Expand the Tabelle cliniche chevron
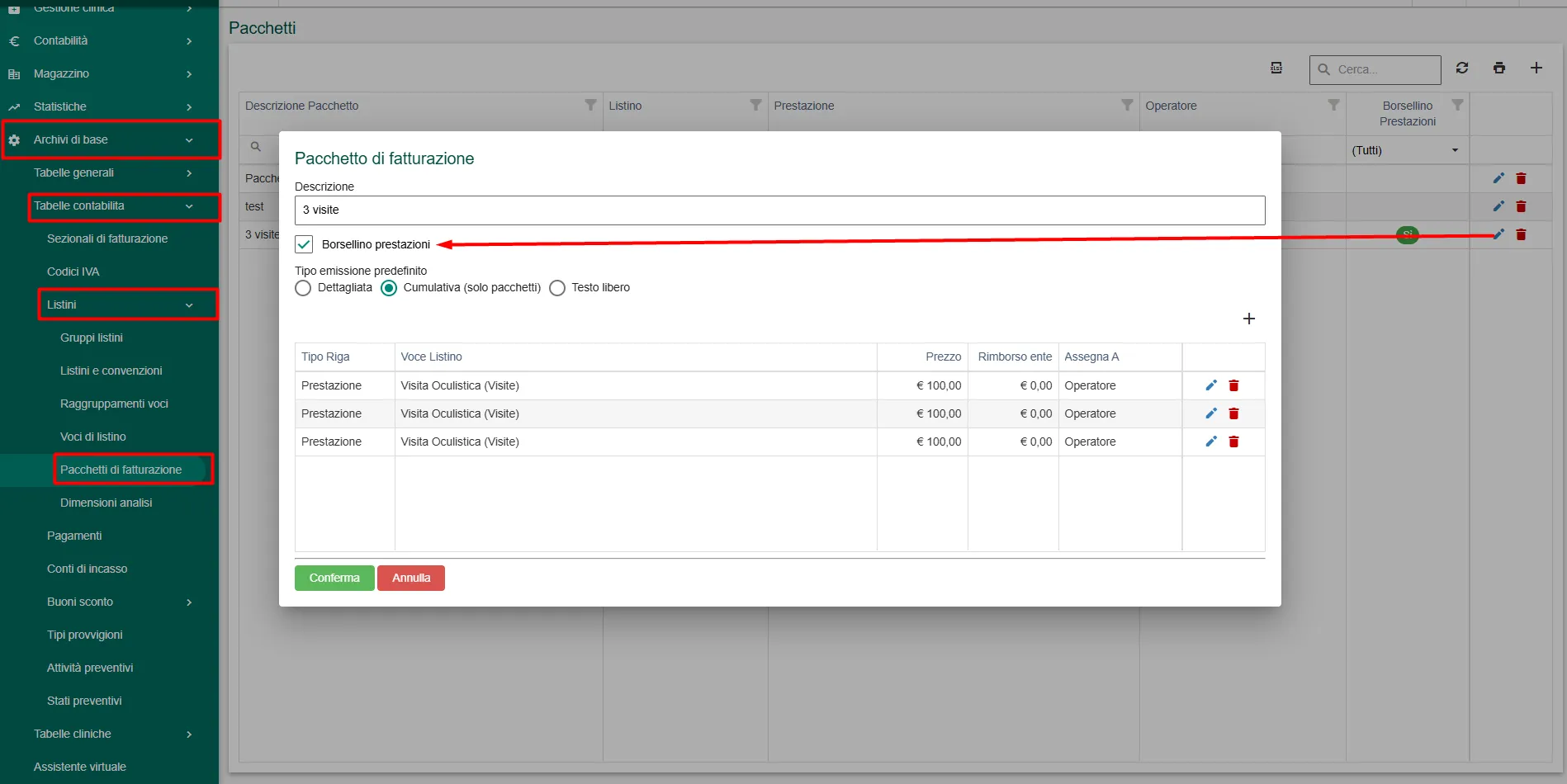Viewport: 1567px width, 784px height. tap(189, 734)
